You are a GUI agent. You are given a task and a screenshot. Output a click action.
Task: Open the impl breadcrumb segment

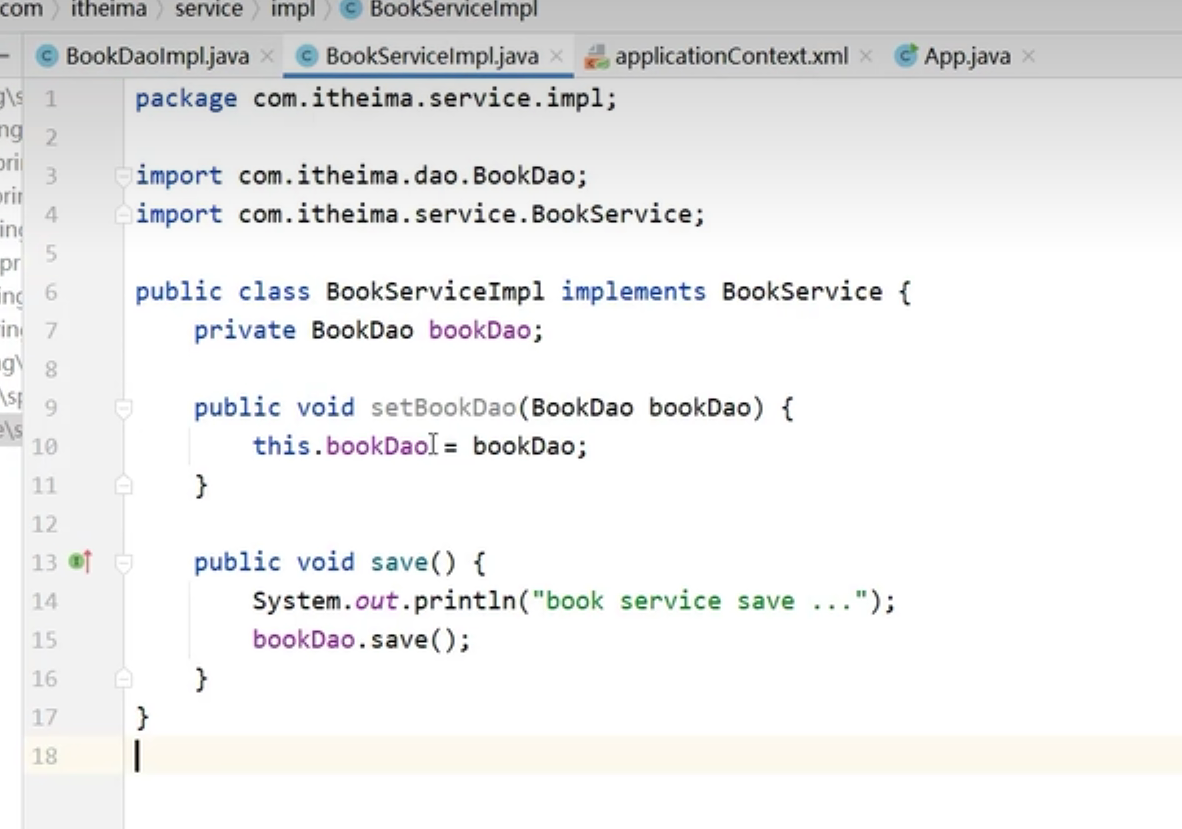[x=292, y=9]
